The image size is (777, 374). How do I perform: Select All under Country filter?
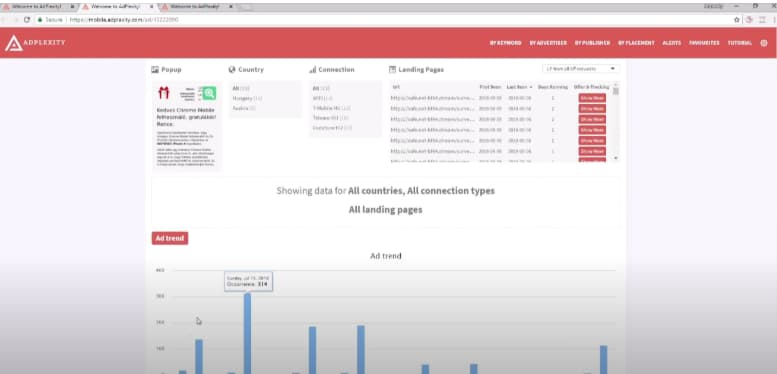[x=240, y=88]
